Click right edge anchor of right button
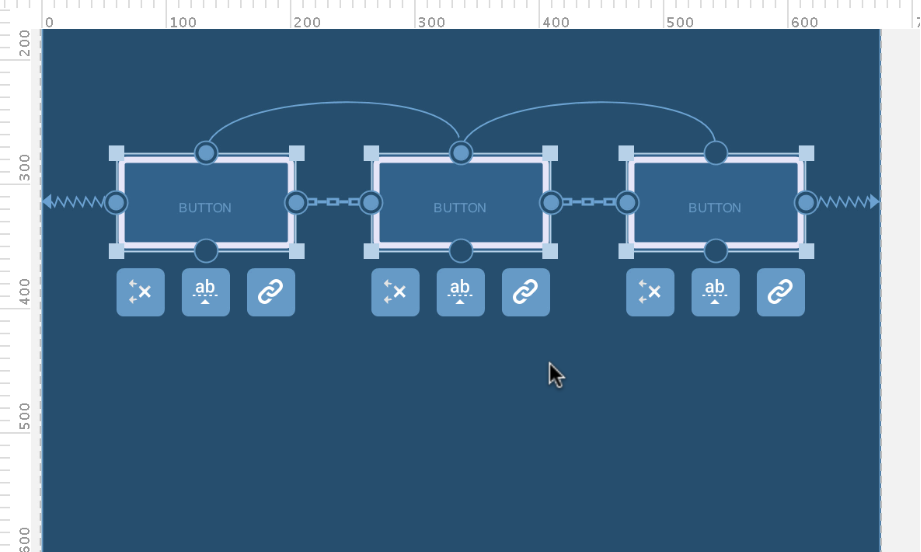921x552 pixels. pyautogui.click(x=806, y=203)
